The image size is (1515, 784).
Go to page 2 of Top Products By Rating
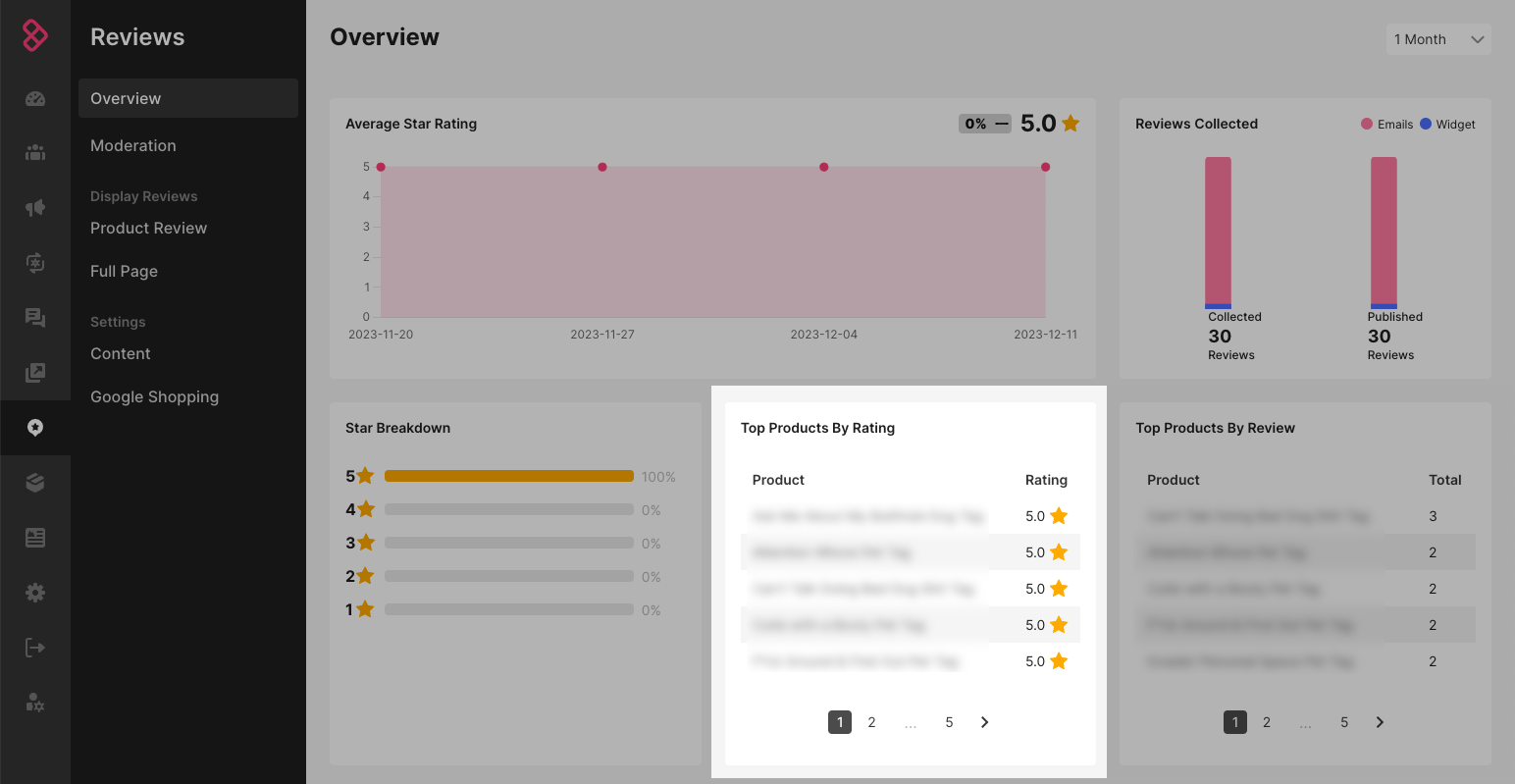[x=871, y=722]
